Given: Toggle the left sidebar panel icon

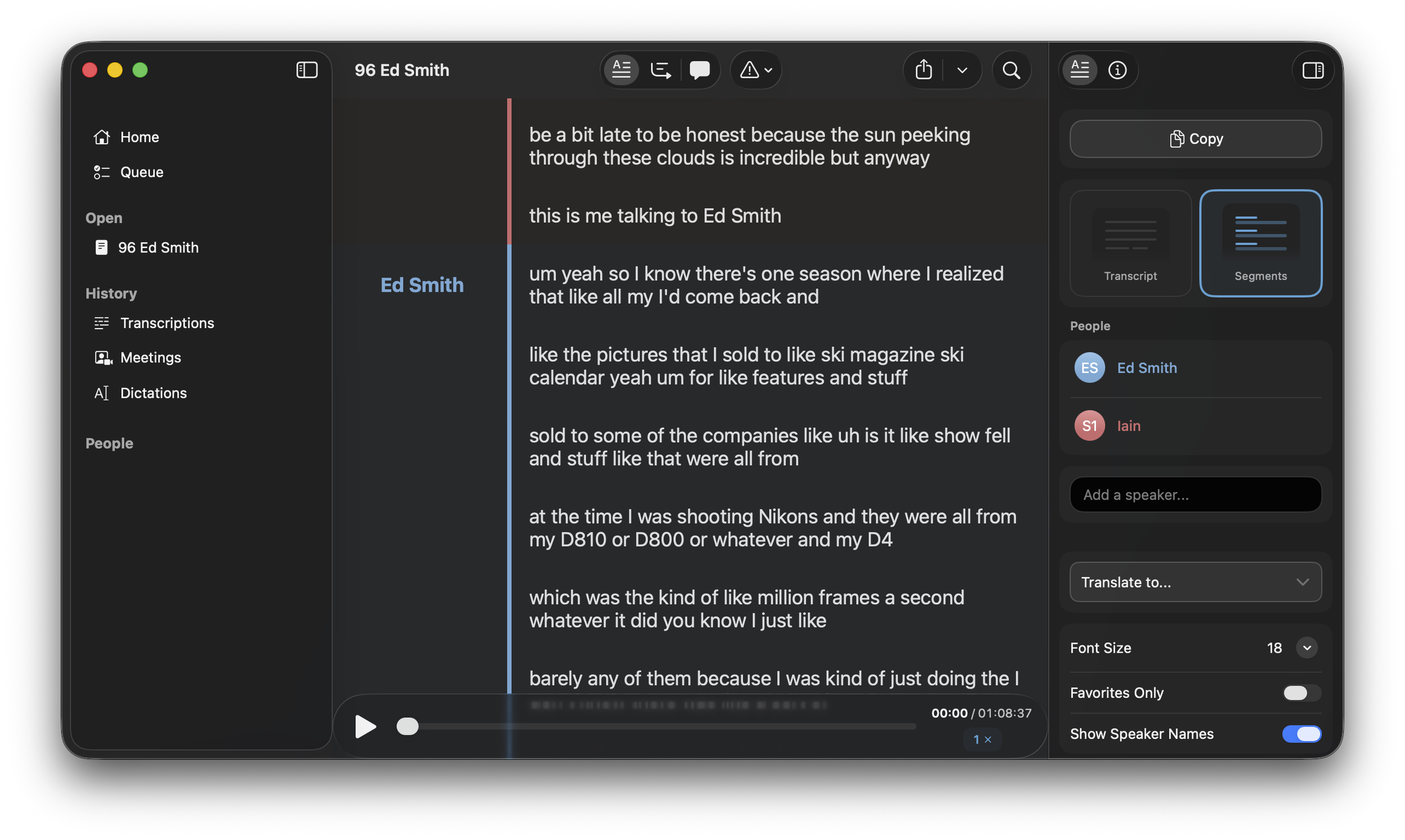Looking at the screenshot, I should (307, 70).
